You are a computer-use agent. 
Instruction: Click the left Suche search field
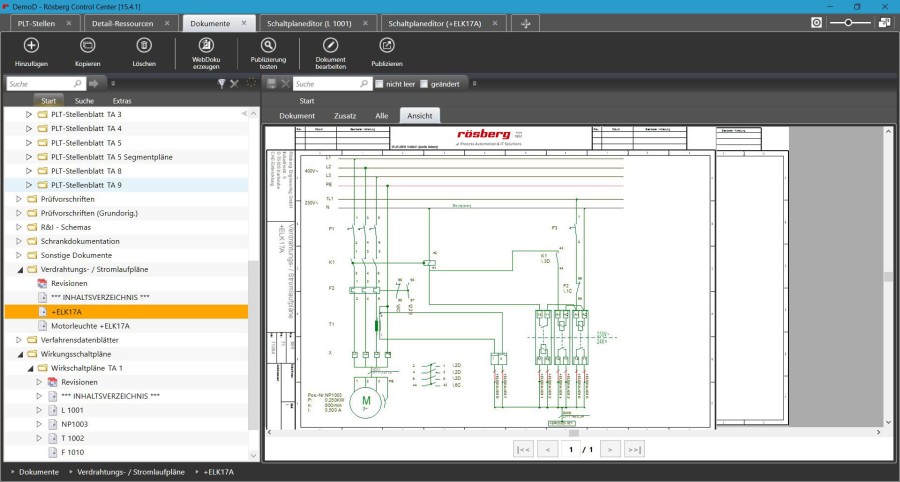click(46, 84)
